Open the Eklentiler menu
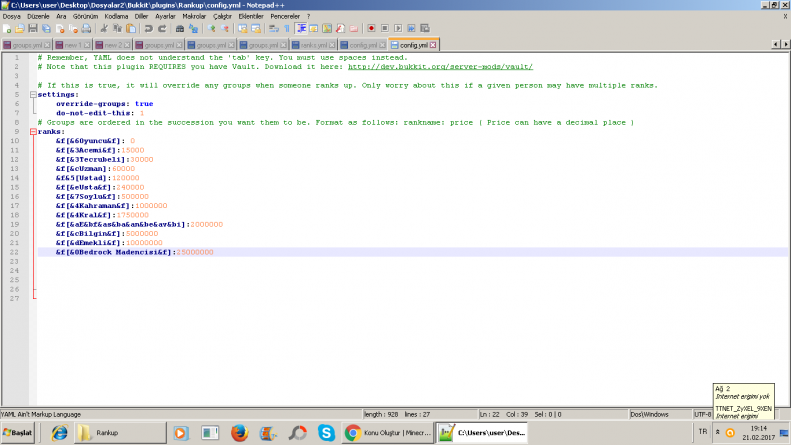 [x=251, y=16]
